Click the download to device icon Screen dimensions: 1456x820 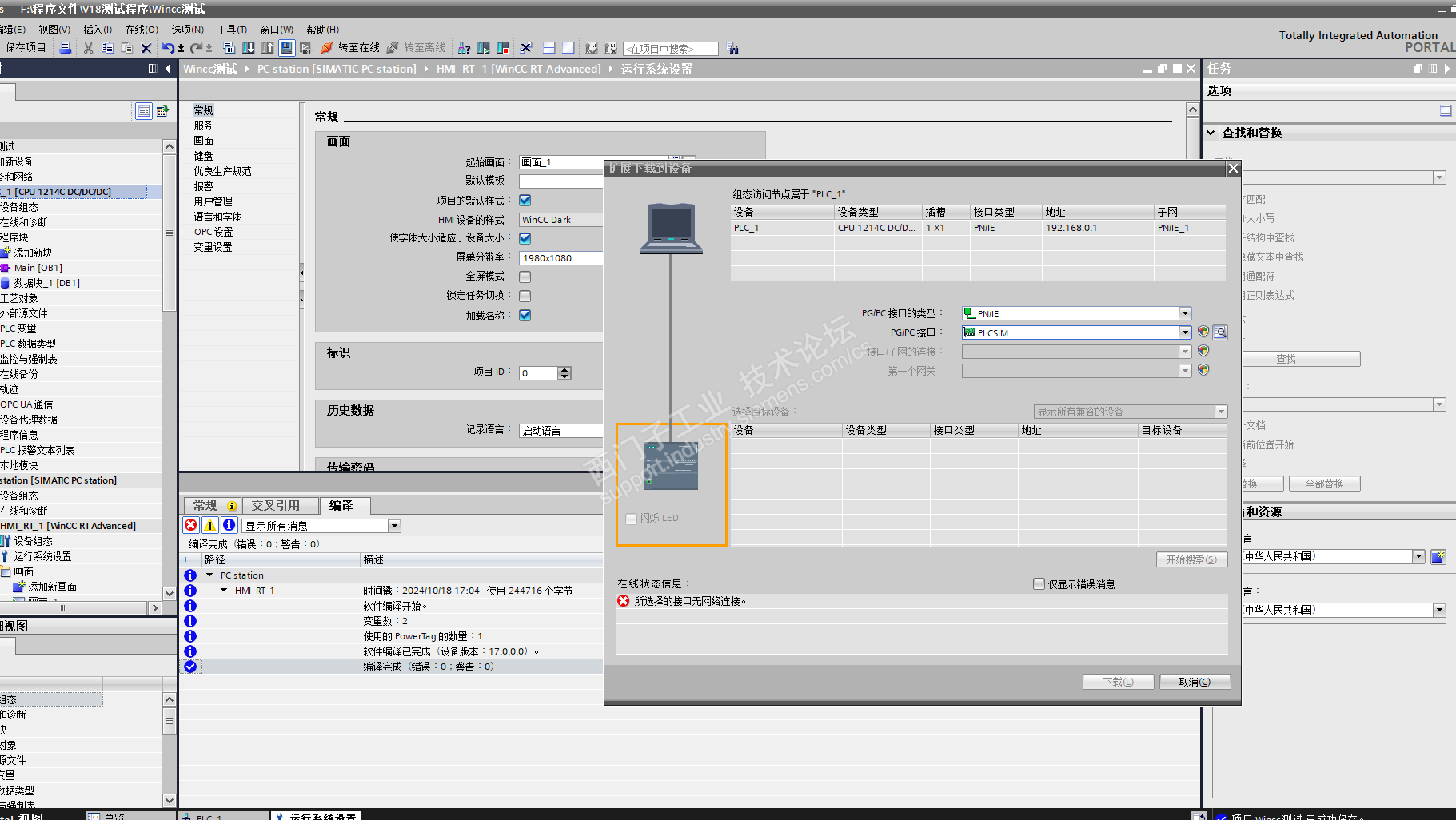(x=249, y=48)
